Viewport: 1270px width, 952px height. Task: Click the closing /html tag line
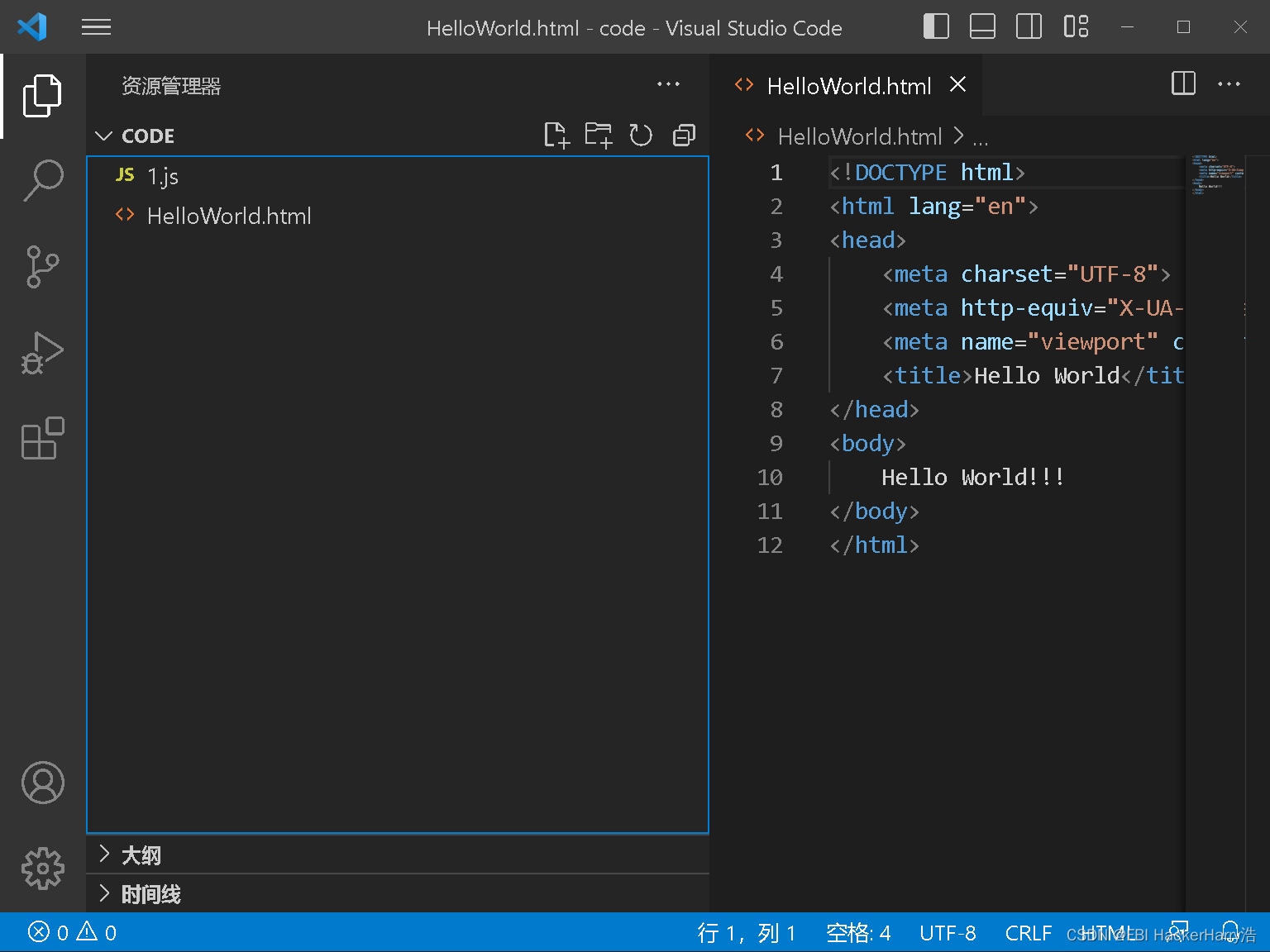[874, 545]
